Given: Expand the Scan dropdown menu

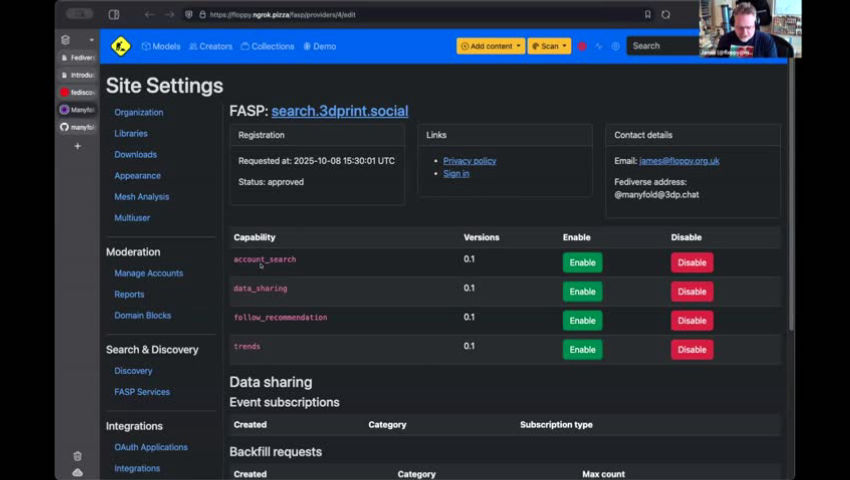Looking at the screenshot, I should point(549,46).
